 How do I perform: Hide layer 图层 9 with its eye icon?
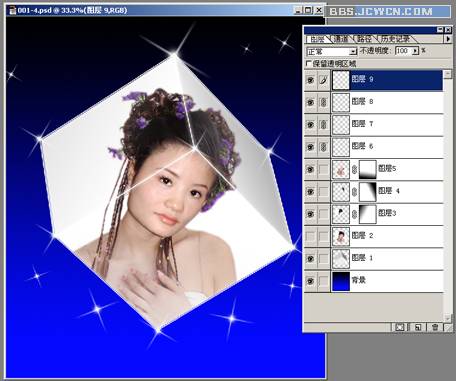coord(311,80)
